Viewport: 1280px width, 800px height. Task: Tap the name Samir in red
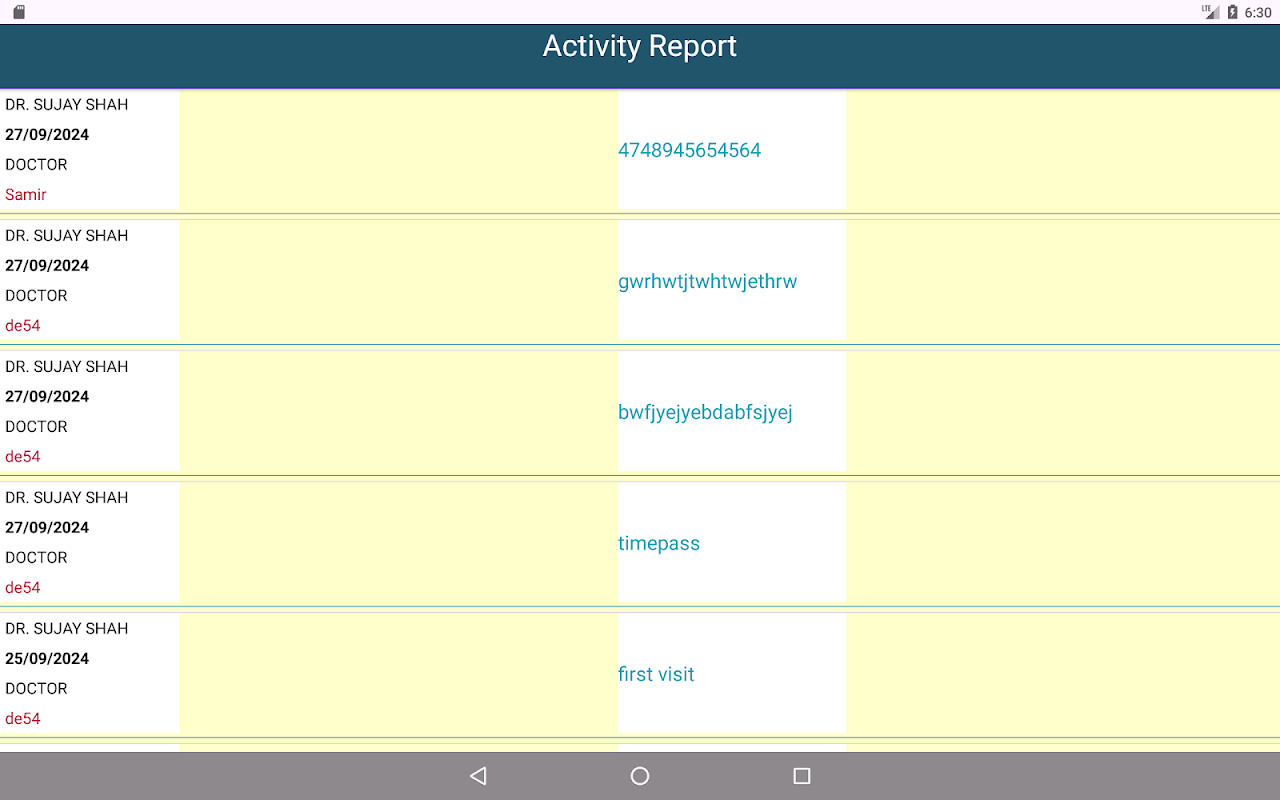pyautogui.click(x=26, y=194)
